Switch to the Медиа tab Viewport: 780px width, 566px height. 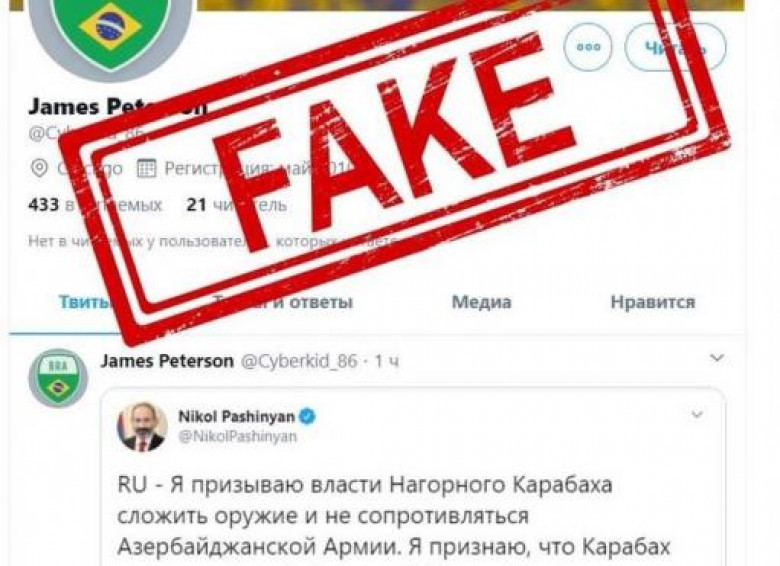(x=481, y=301)
